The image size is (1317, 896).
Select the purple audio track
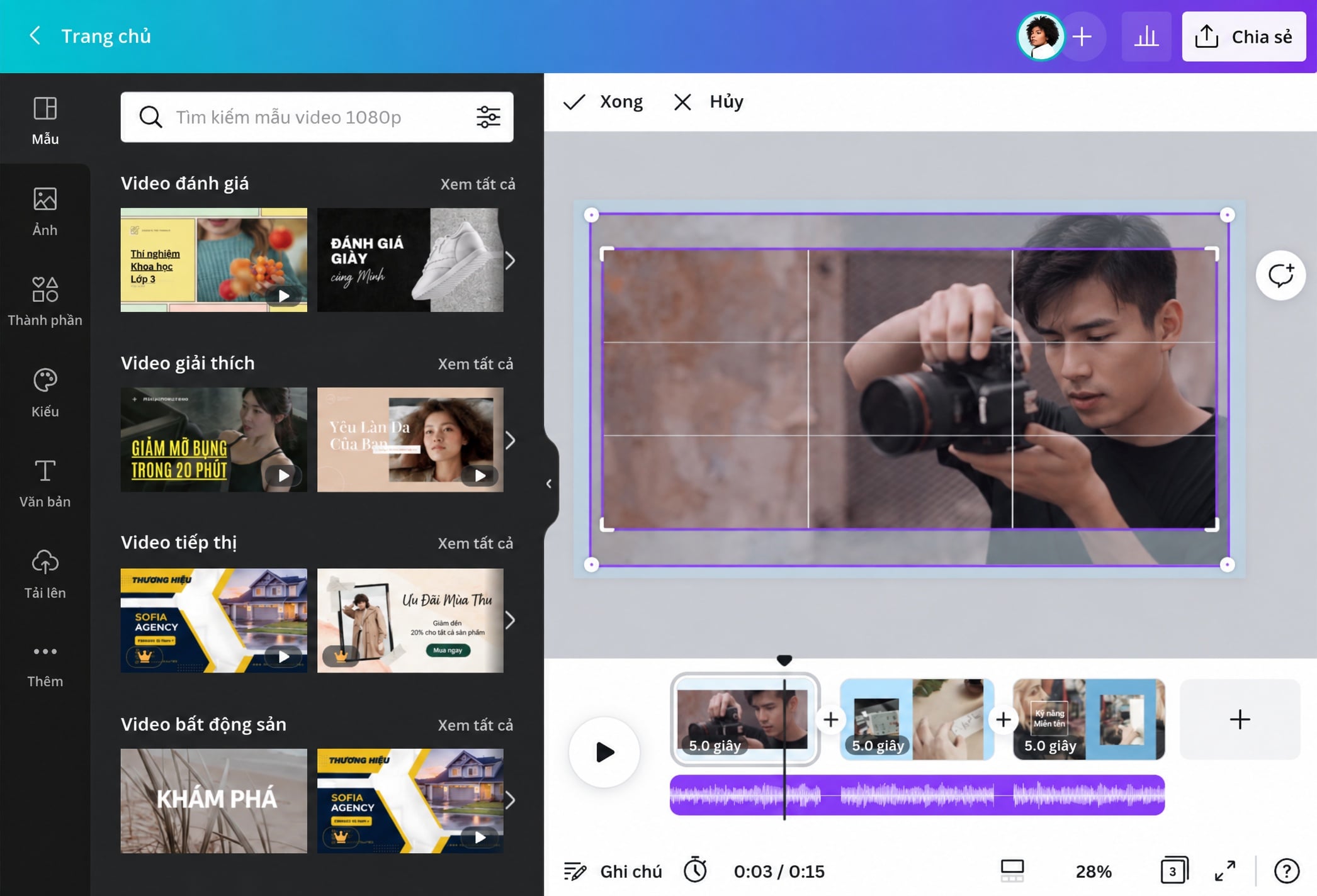917,795
